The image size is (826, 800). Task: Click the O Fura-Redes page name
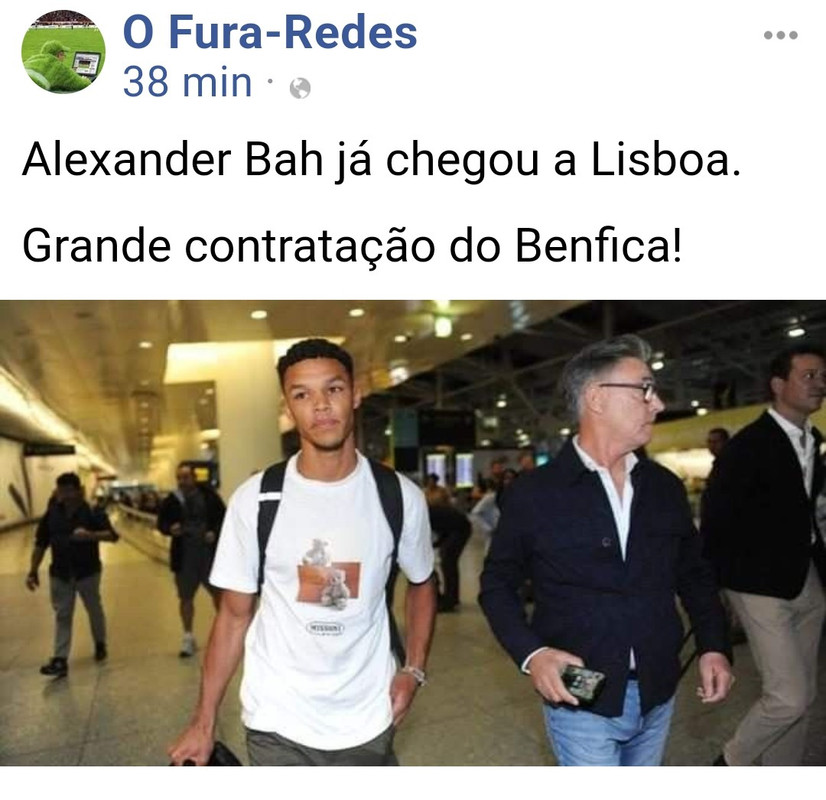pyautogui.click(x=270, y=32)
